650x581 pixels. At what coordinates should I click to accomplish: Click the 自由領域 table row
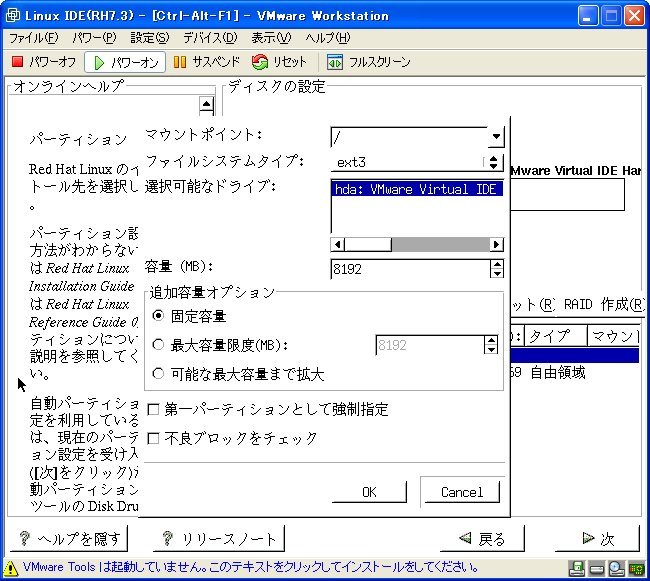click(x=575, y=372)
